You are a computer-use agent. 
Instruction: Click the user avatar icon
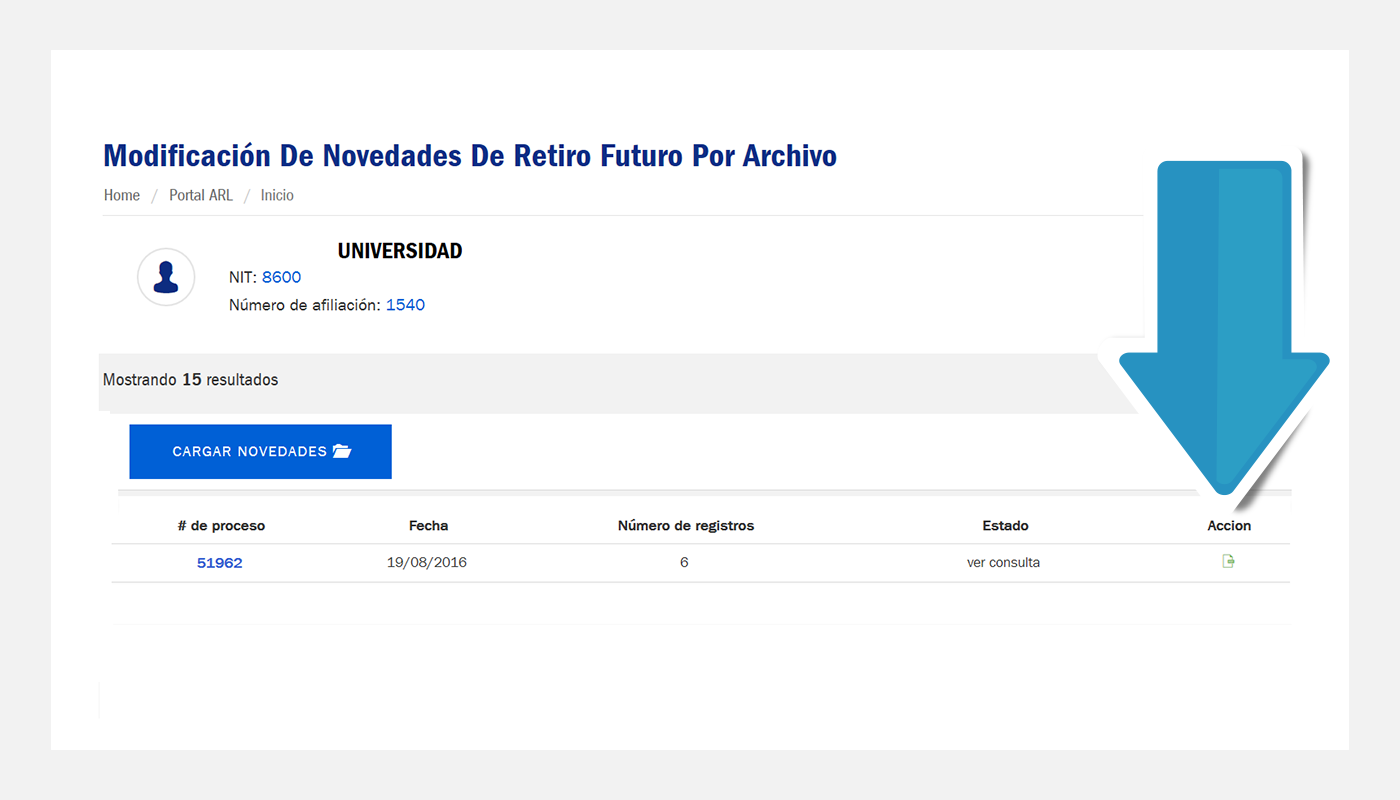click(166, 277)
